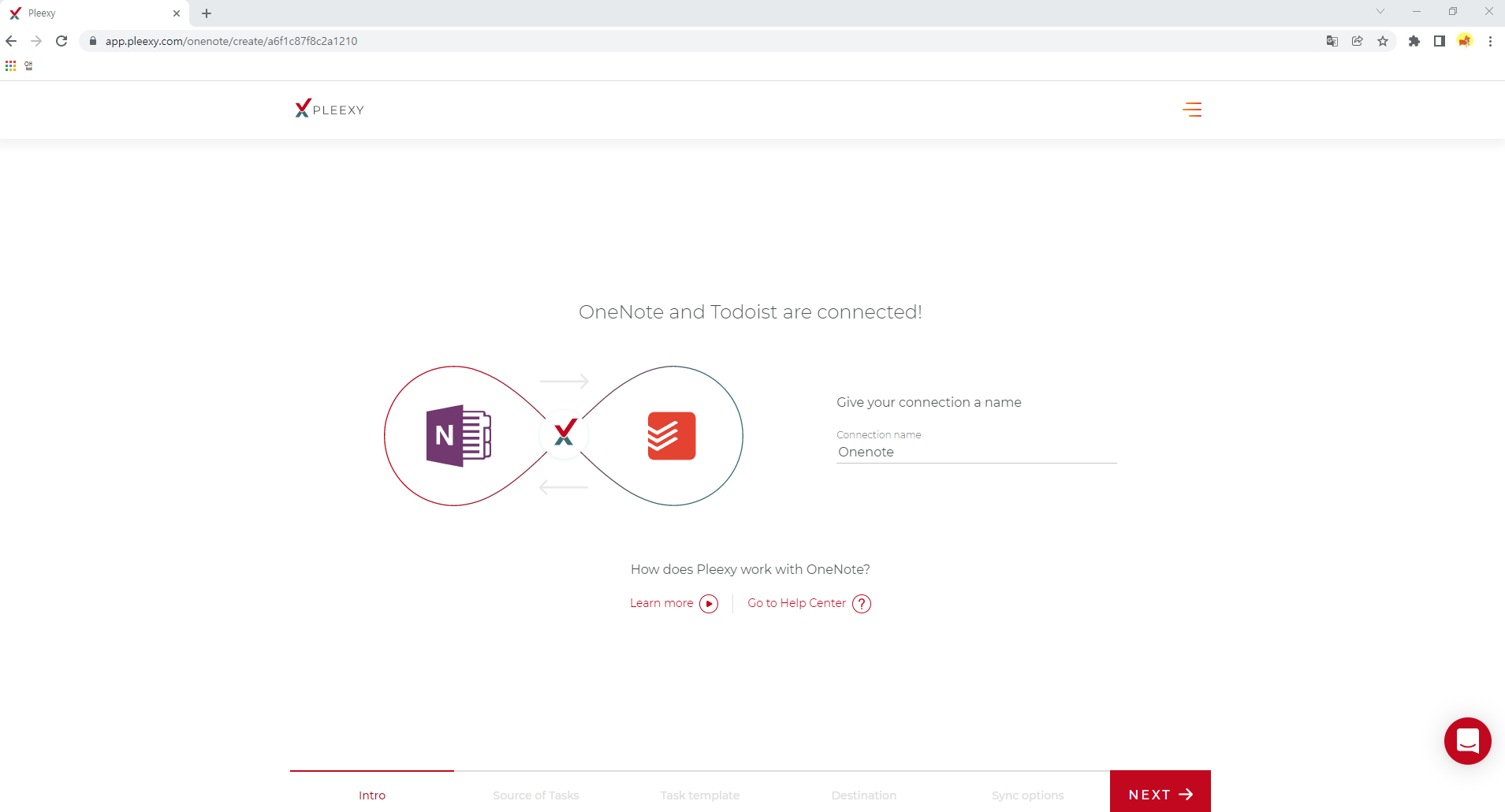Image resolution: width=1505 pixels, height=812 pixels.
Task: Open the chat support bubble
Action: pos(1467,741)
